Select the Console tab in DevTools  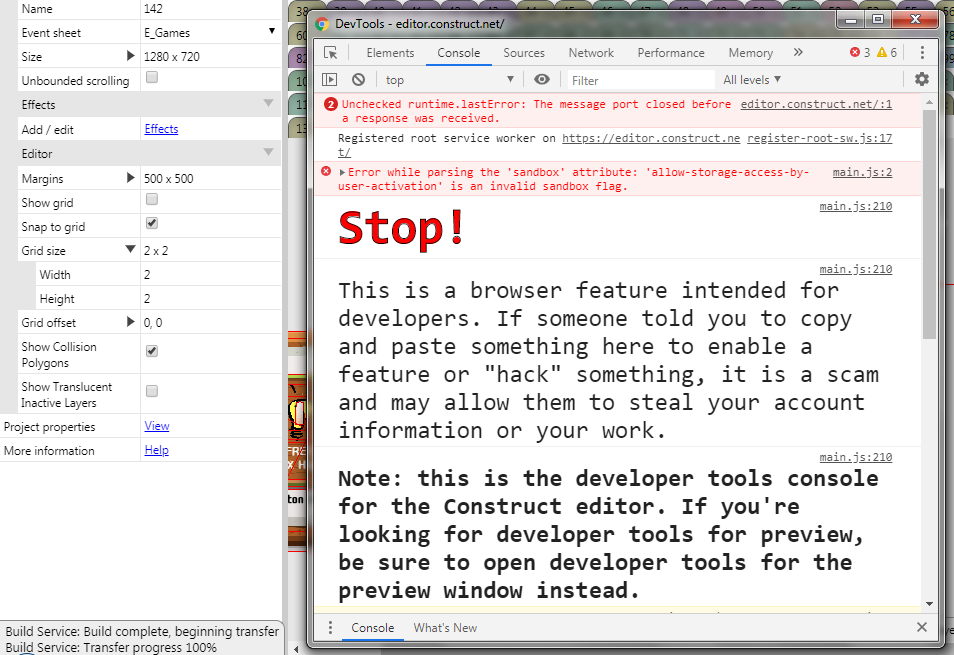pyautogui.click(x=458, y=53)
